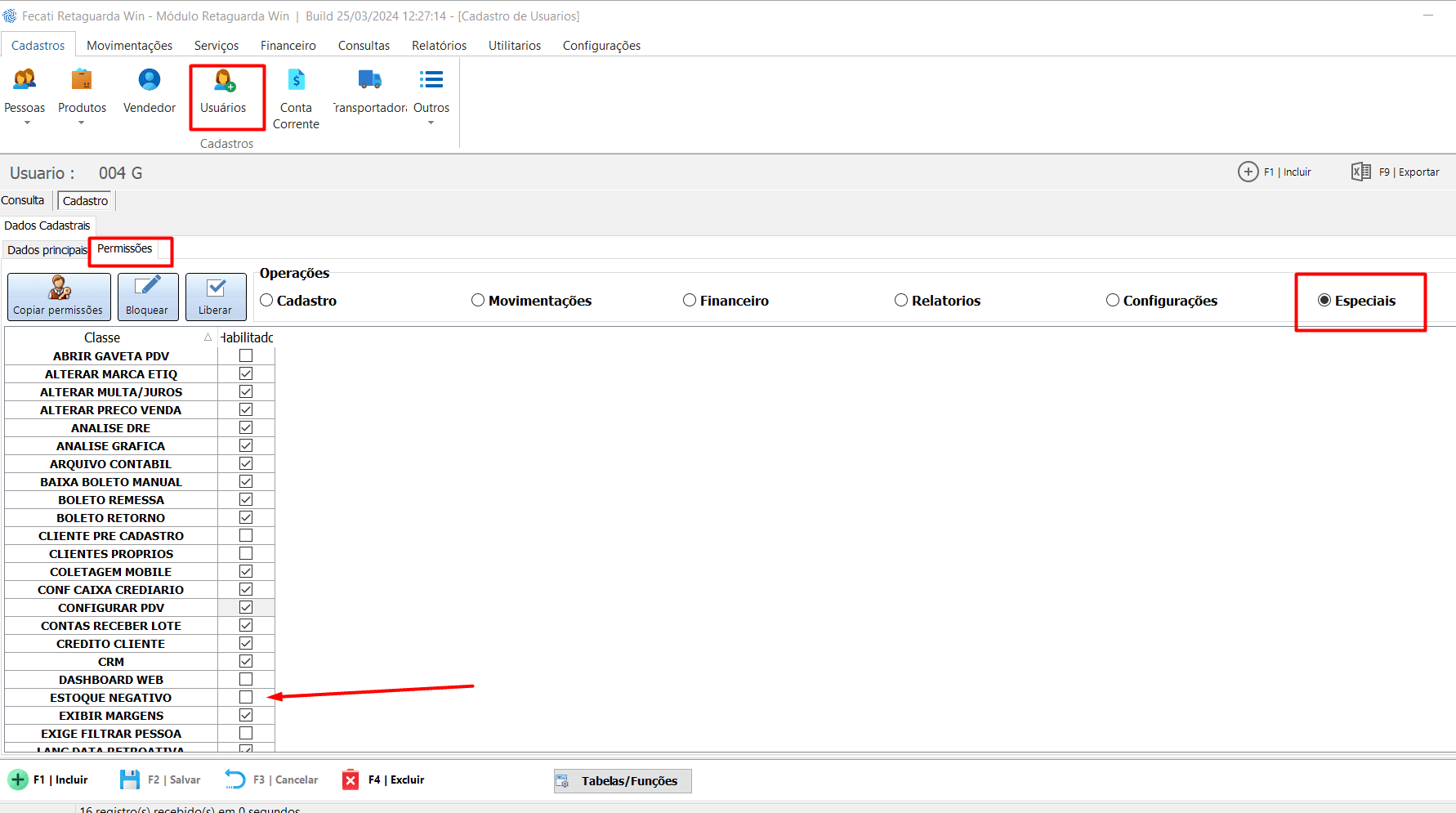Enable the ESTOQUE NEGATIVO checkbox
1456x813 pixels.
coord(246,697)
